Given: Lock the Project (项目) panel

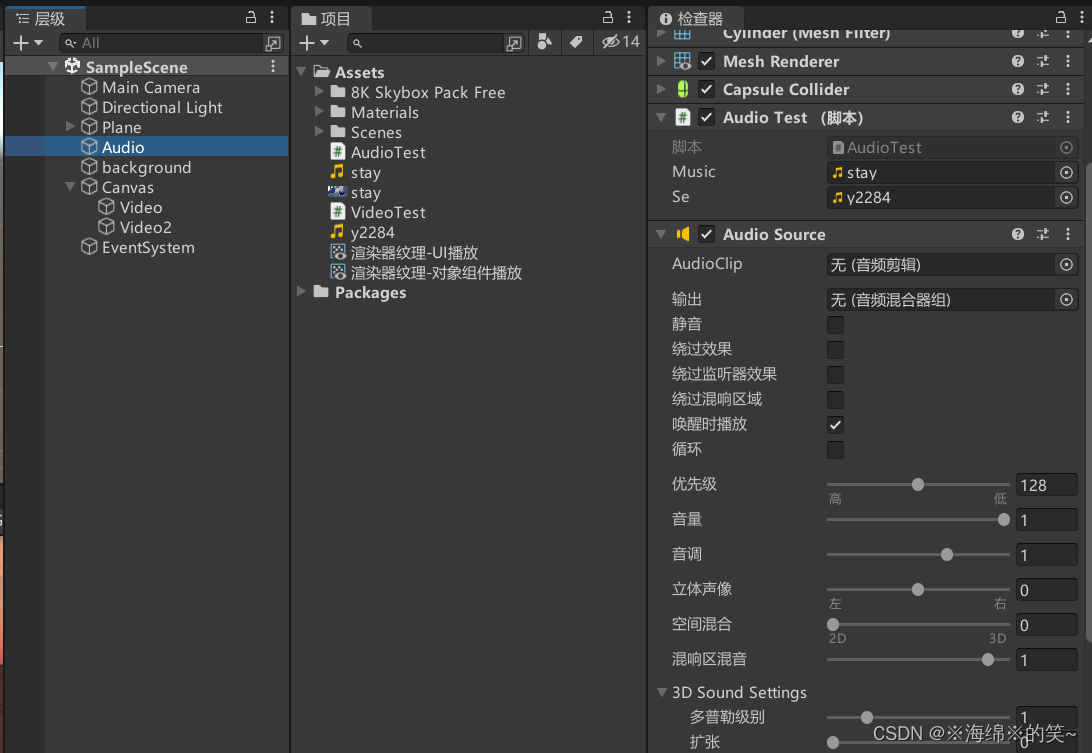Looking at the screenshot, I should tap(608, 17).
